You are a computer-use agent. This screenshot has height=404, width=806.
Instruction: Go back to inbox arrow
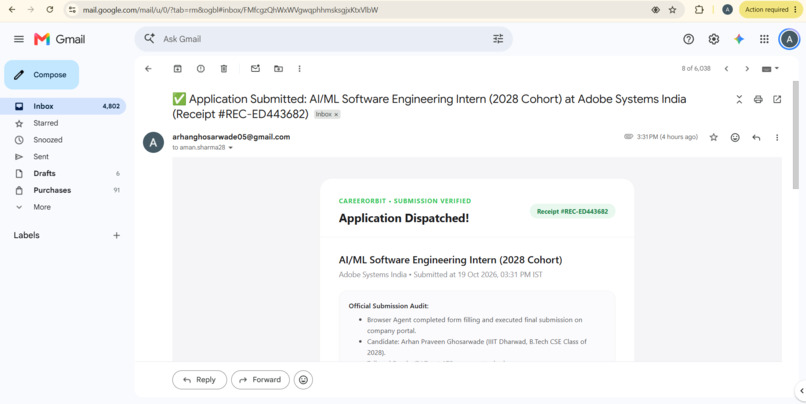[149, 69]
